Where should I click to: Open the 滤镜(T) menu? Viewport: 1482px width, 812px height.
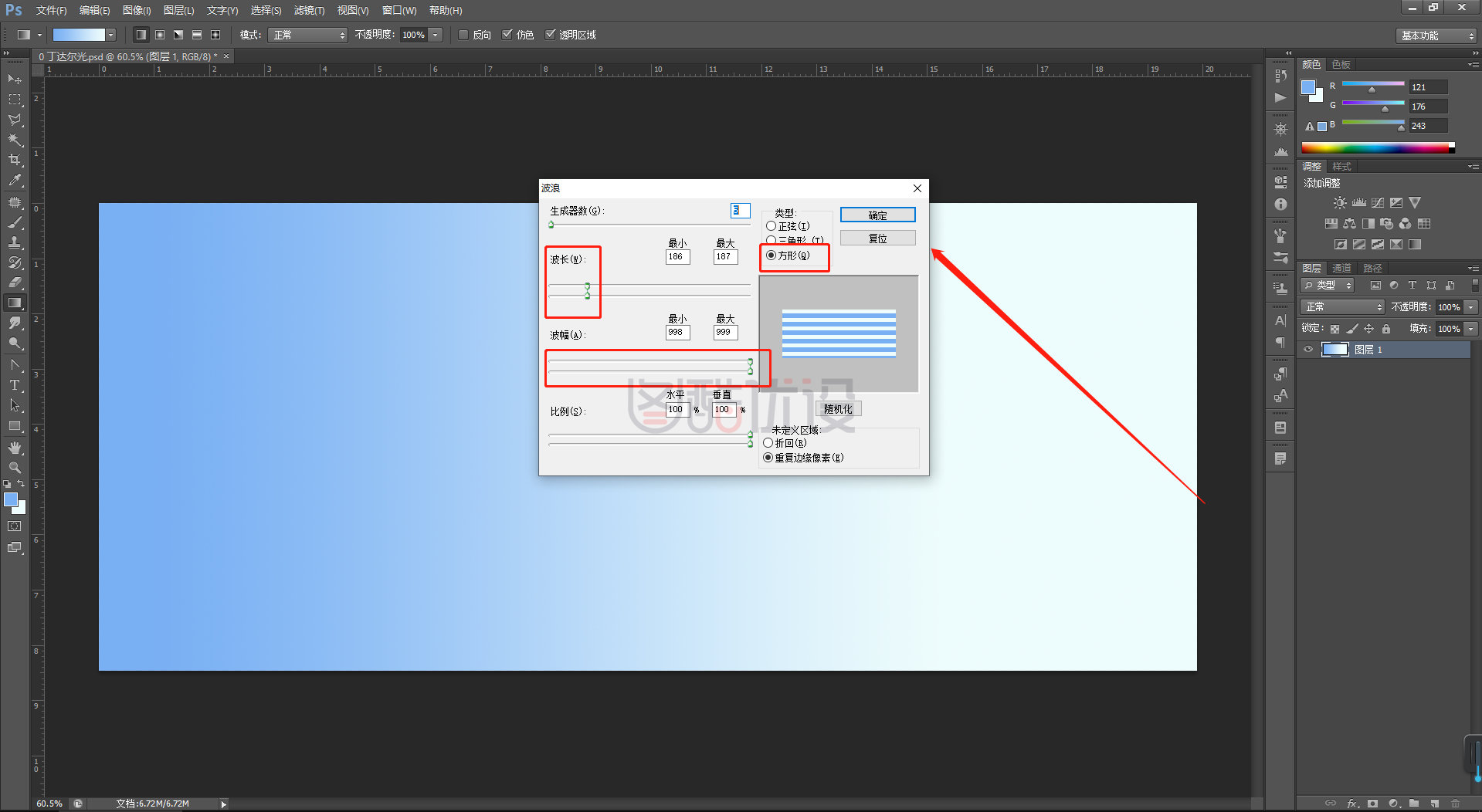tap(309, 11)
